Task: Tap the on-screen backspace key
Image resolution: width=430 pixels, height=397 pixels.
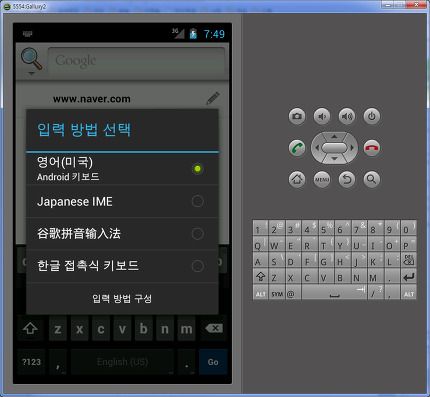Action: point(214,329)
